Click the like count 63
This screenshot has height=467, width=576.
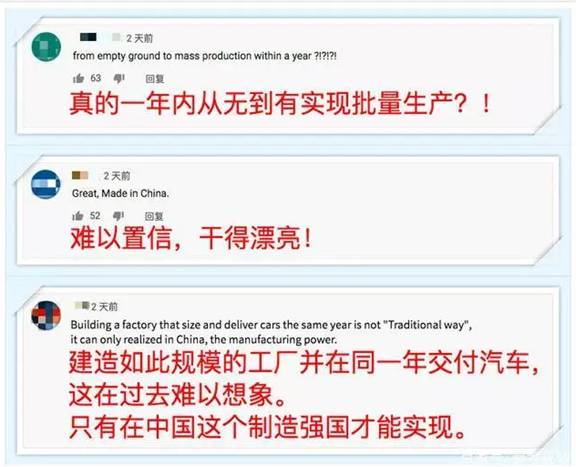pos(96,78)
